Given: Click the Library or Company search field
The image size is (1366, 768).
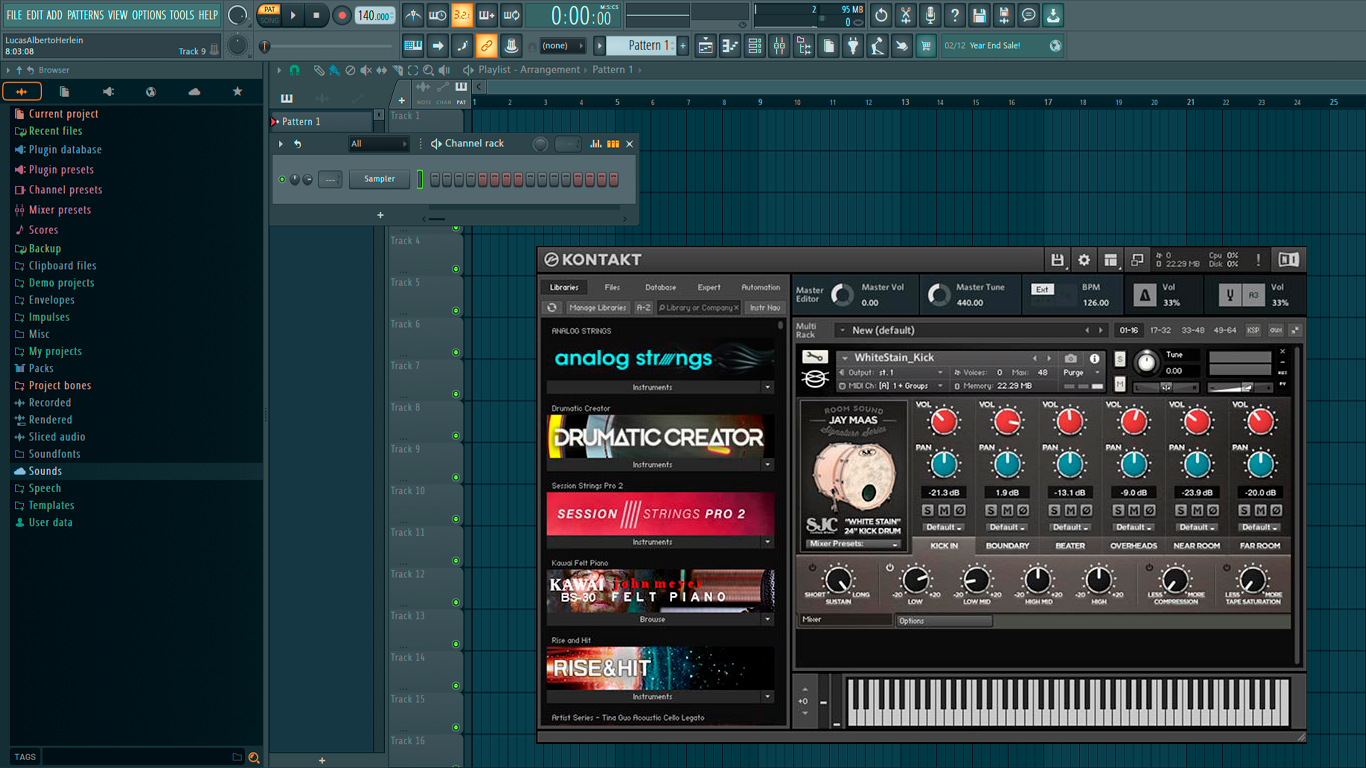Looking at the screenshot, I should (x=700, y=308).
